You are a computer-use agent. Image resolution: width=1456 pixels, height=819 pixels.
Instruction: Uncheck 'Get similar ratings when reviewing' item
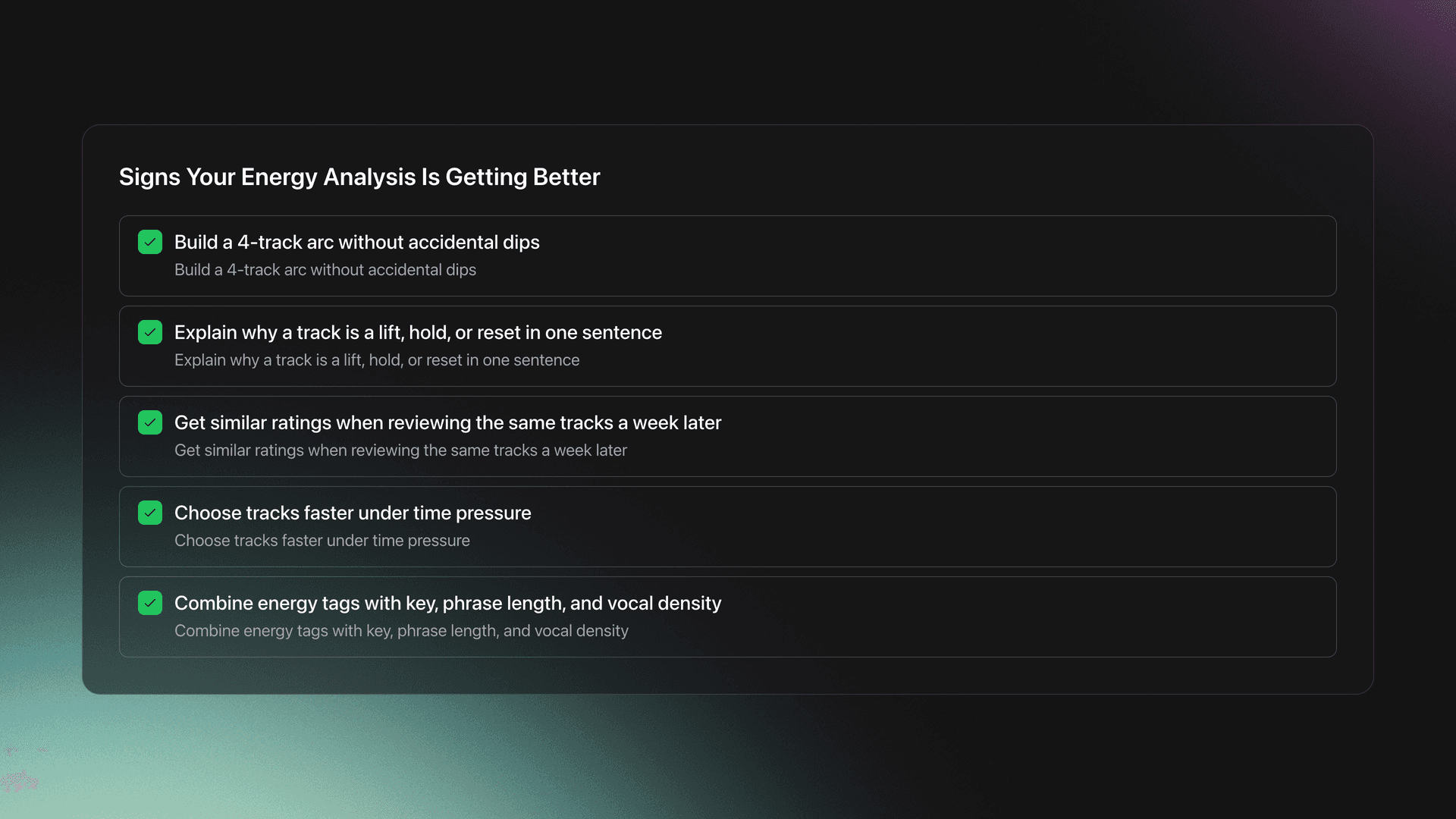(x=149, y=422)
